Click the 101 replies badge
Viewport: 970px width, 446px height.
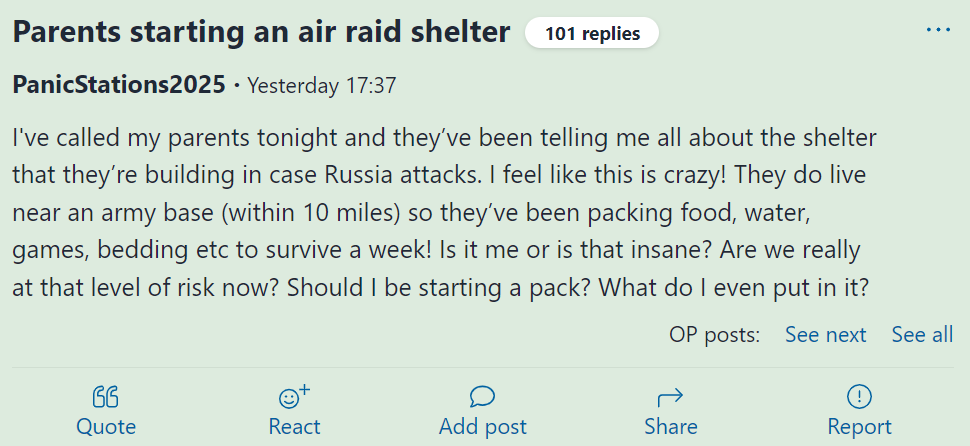tap(592, 33)
